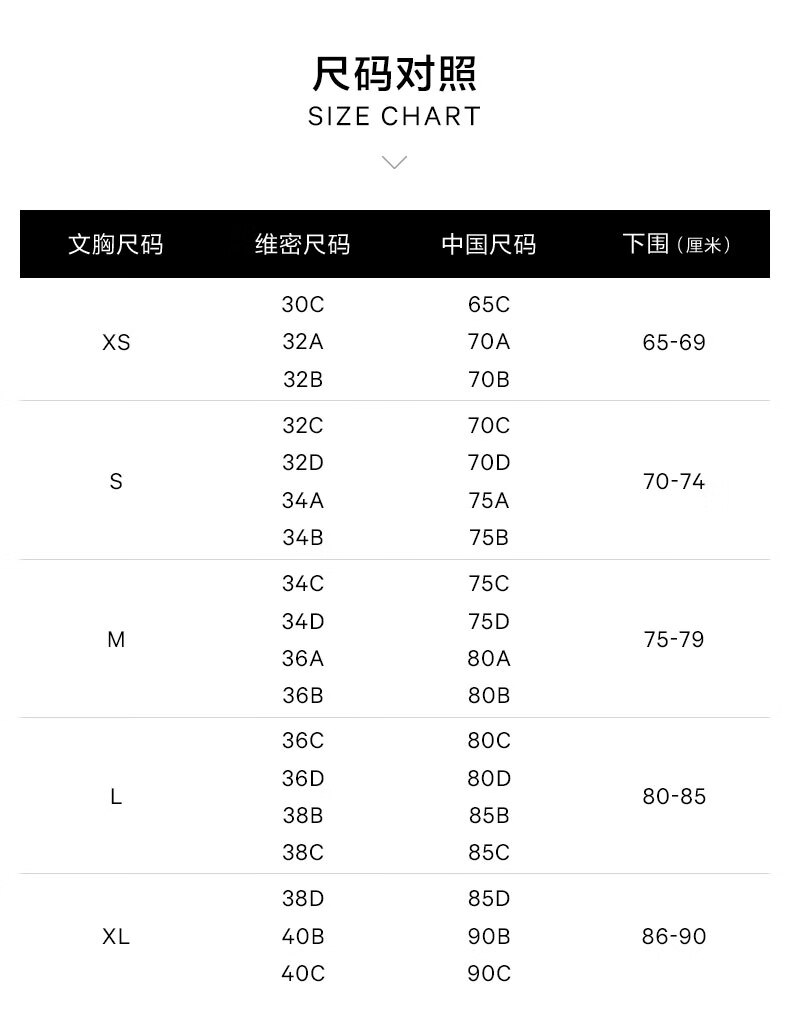
Task: Click the 70-74 underbust range
Action: pyautogui.click(x=674, y=481)
